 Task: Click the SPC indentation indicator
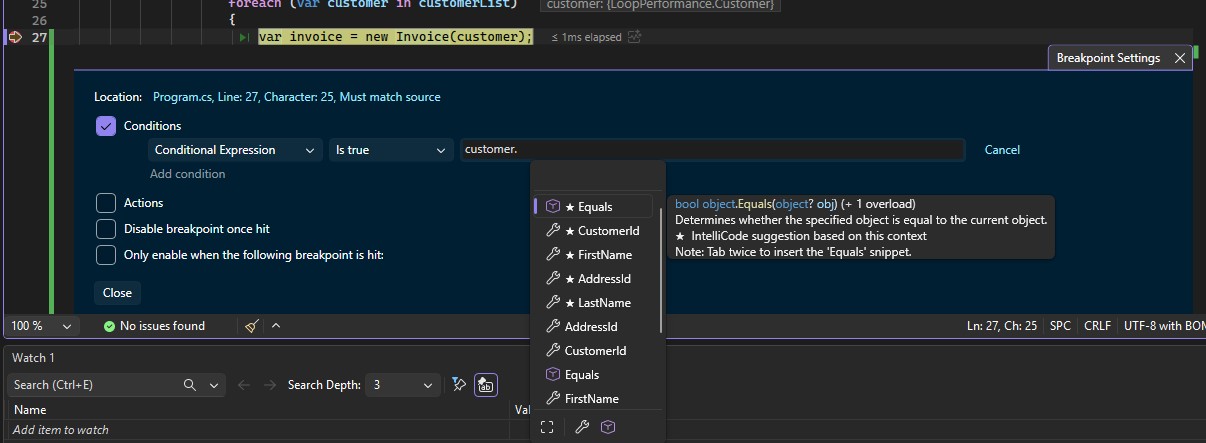pos(1060,326)
